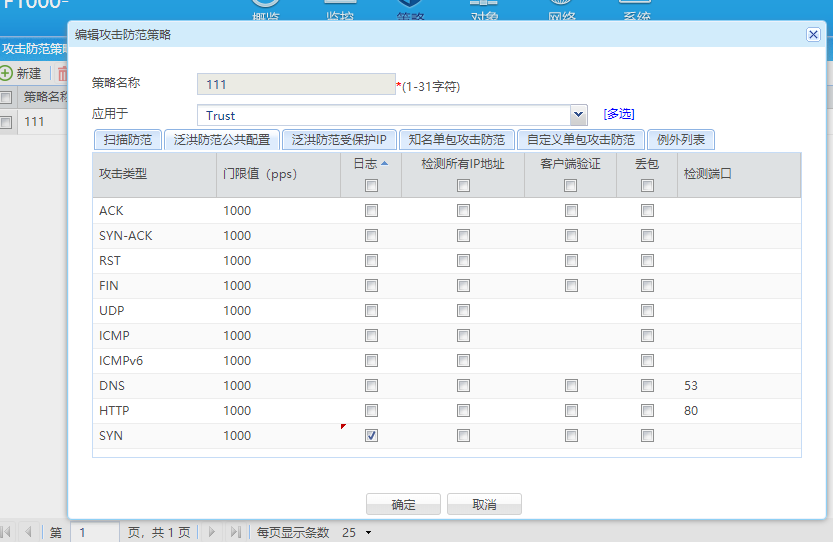Go to previous page arrow in pagination

click(28, 532)
